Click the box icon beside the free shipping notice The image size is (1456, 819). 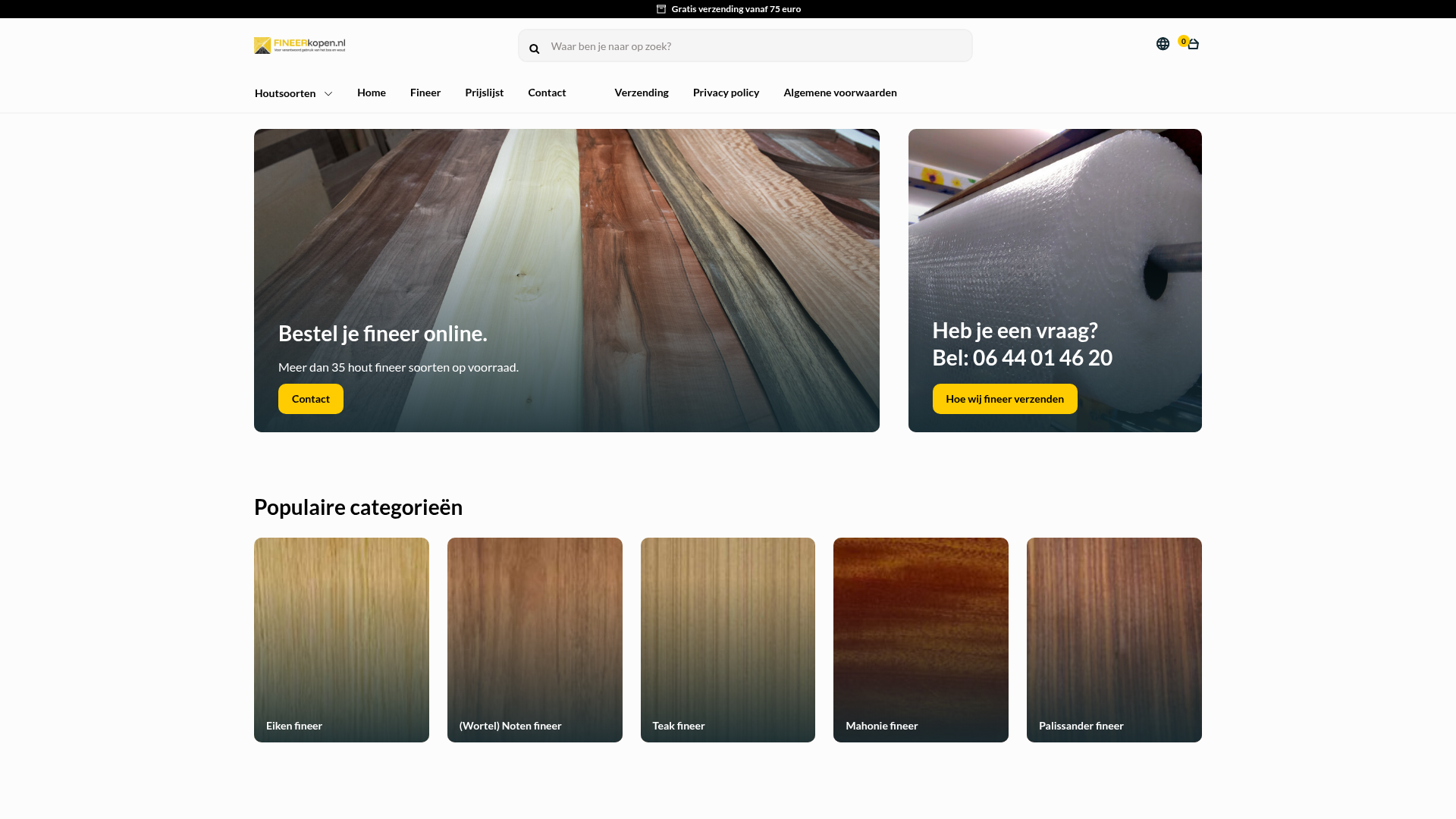pos(661,9)
